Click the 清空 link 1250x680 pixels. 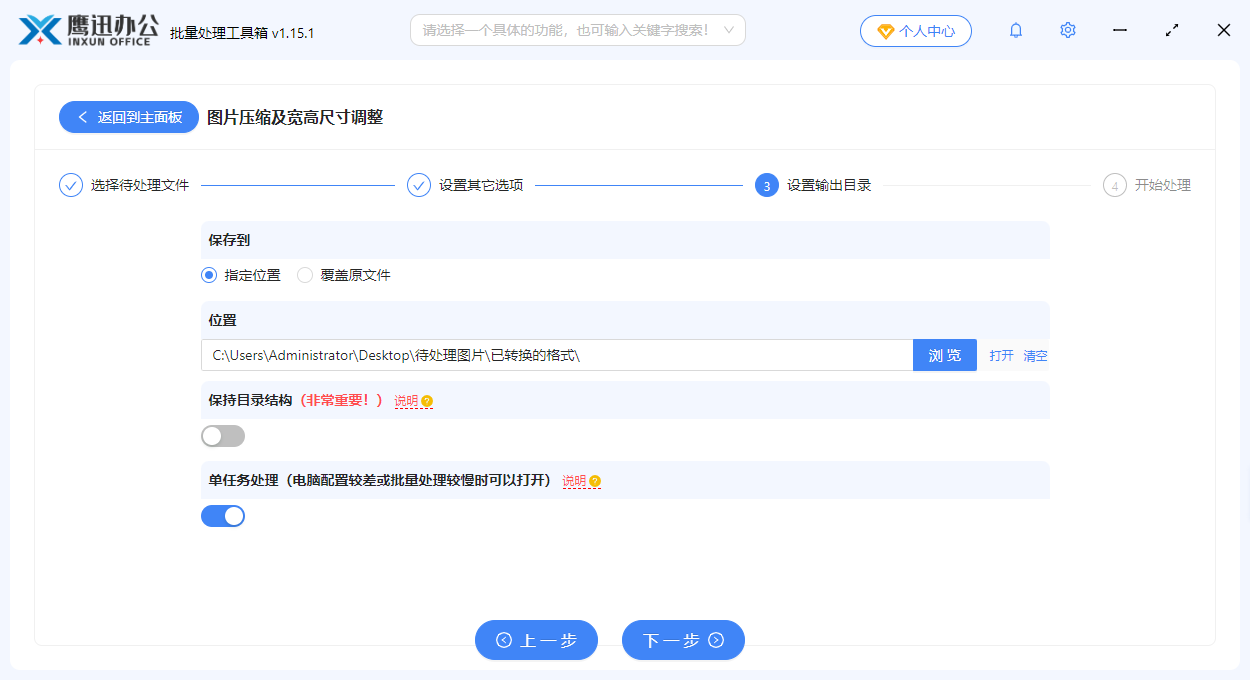[1035, 355]
